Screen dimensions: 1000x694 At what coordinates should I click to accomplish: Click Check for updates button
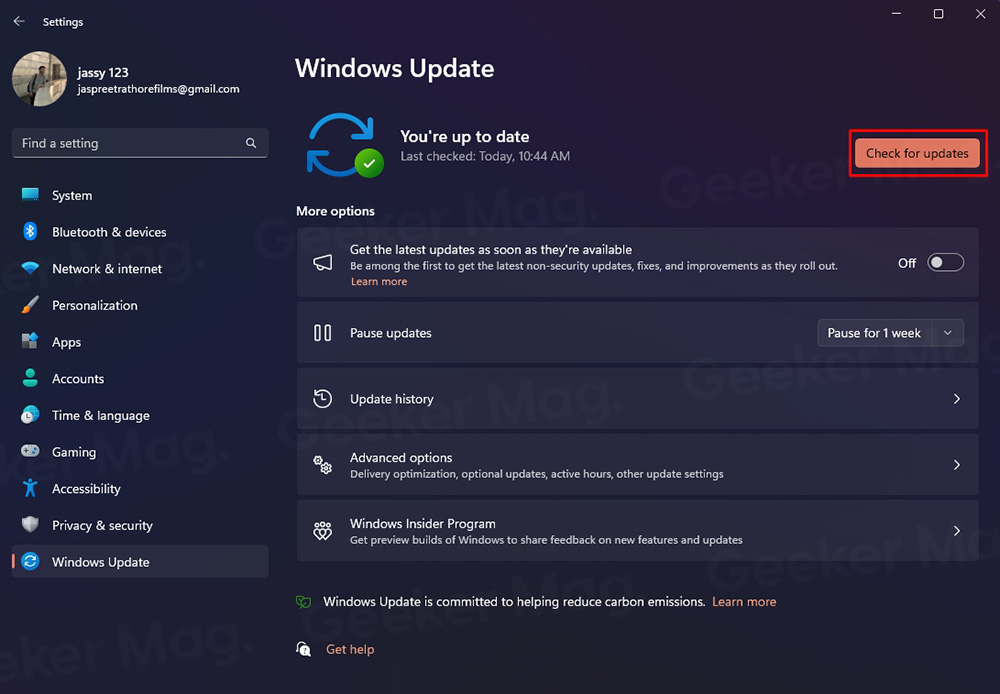[x=917, y=153]
